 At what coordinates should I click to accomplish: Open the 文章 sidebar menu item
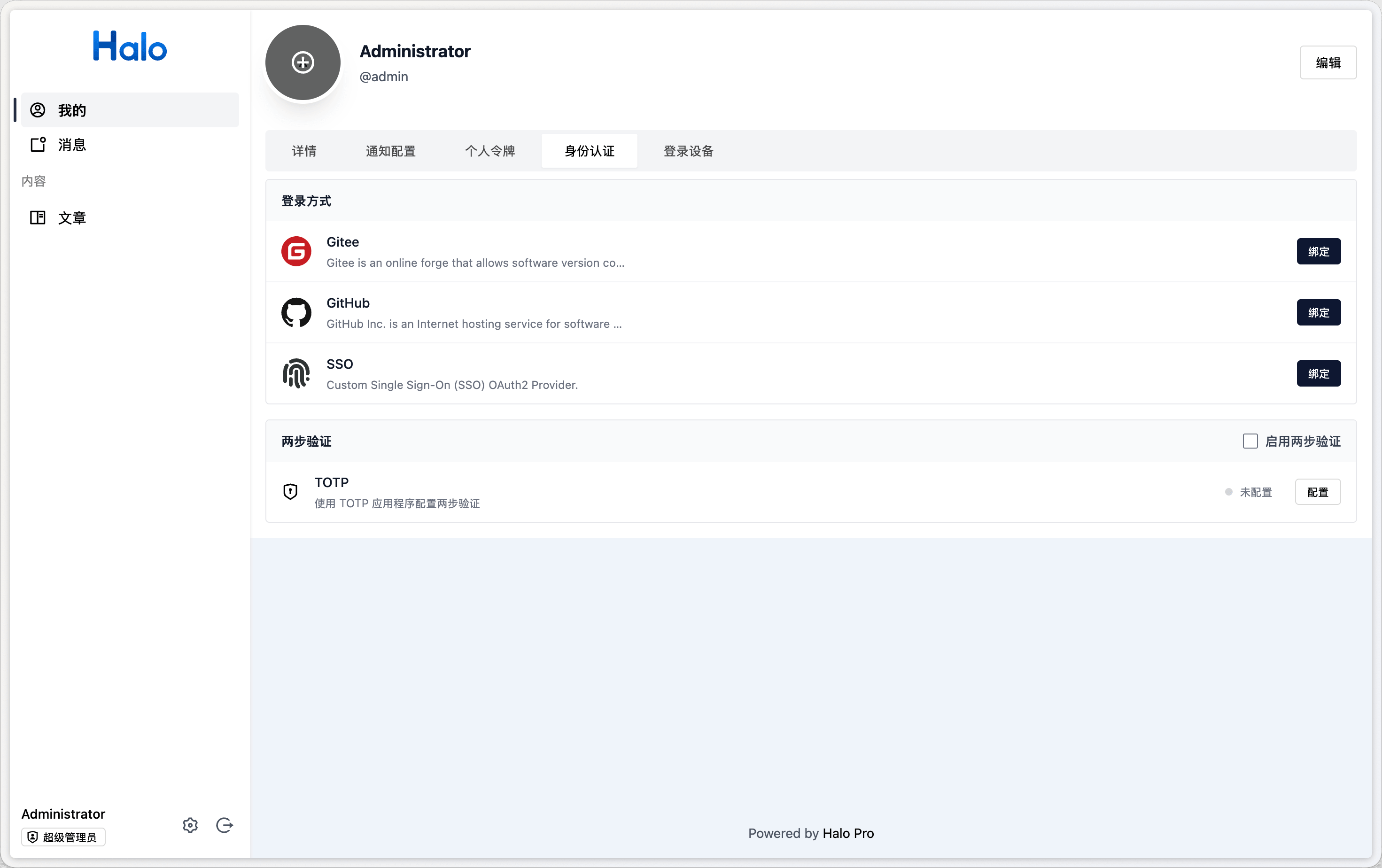[130, 218]
